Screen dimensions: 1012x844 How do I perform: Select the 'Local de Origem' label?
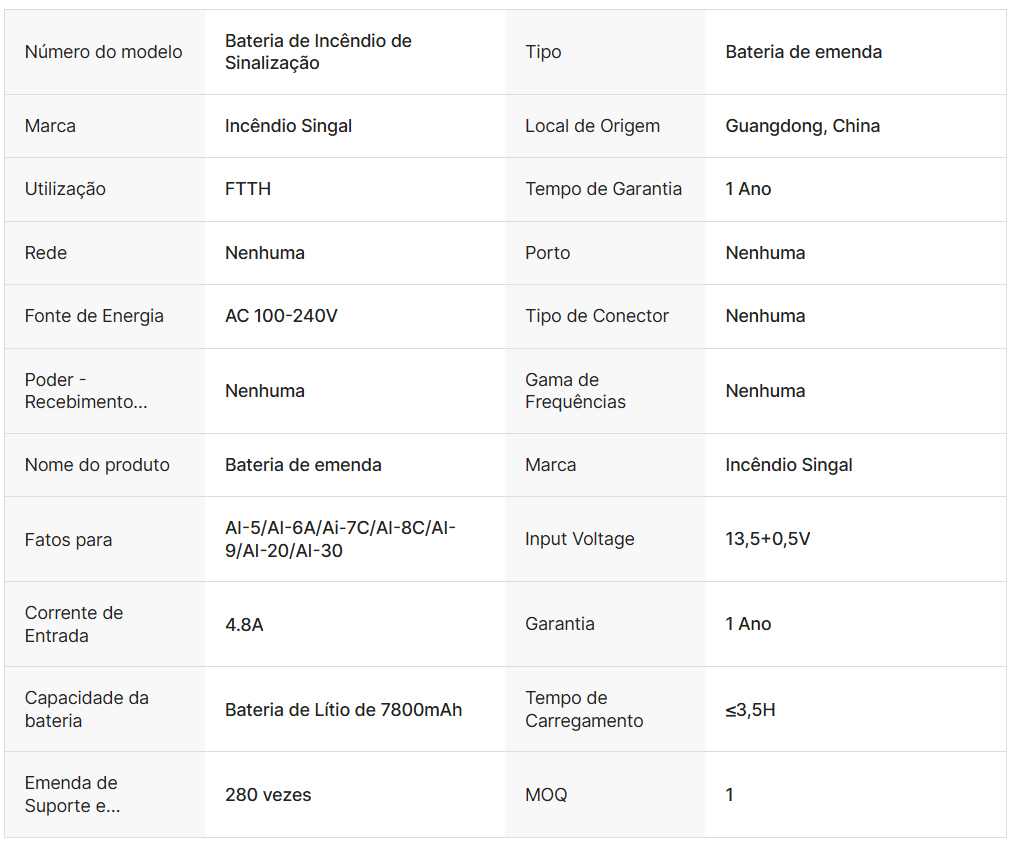592,126
